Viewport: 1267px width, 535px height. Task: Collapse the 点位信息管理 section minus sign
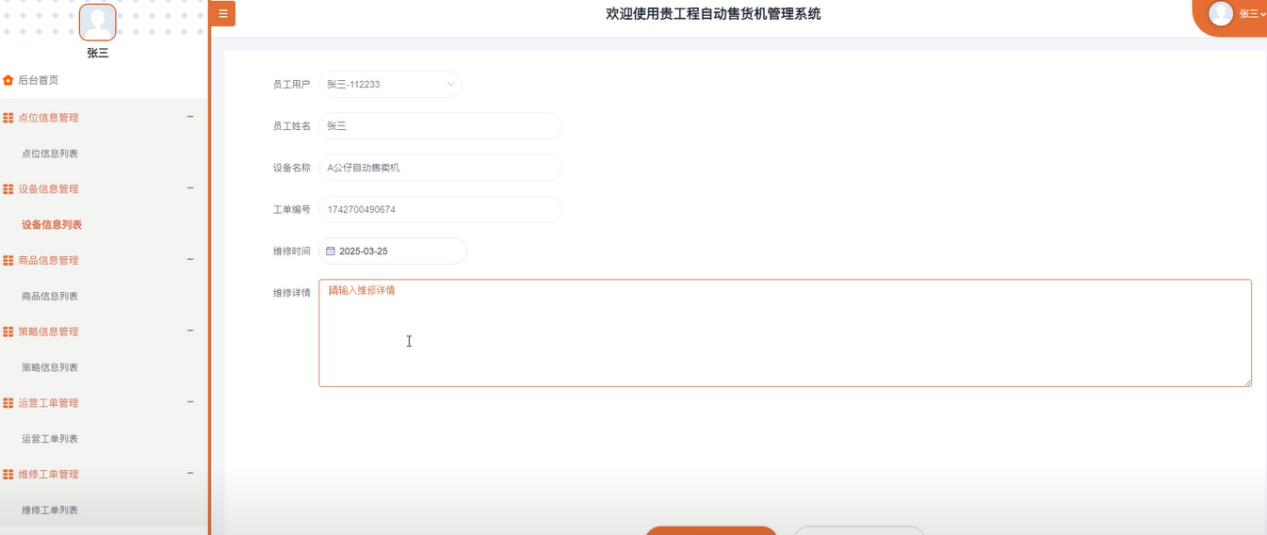click(x=190, y=117)
